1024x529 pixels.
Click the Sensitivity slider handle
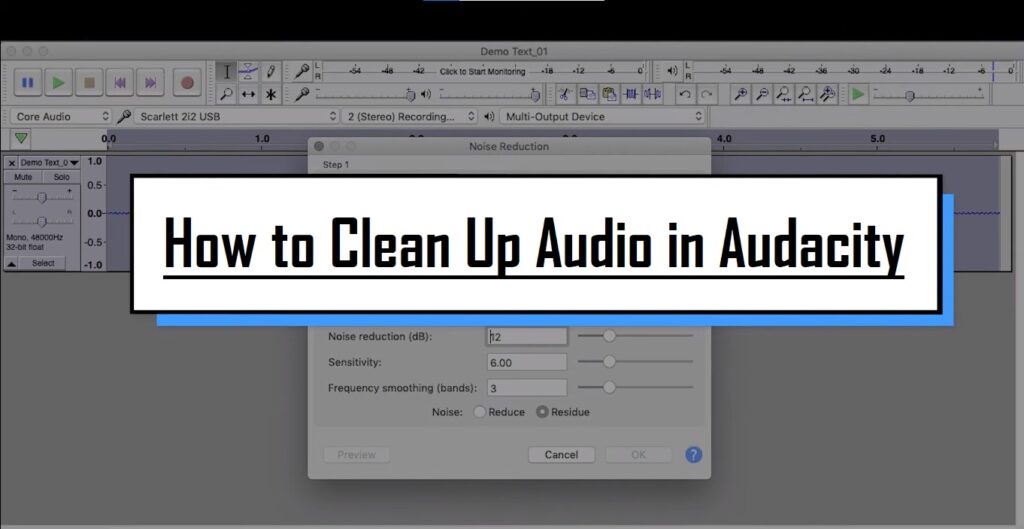coord(609,362)
